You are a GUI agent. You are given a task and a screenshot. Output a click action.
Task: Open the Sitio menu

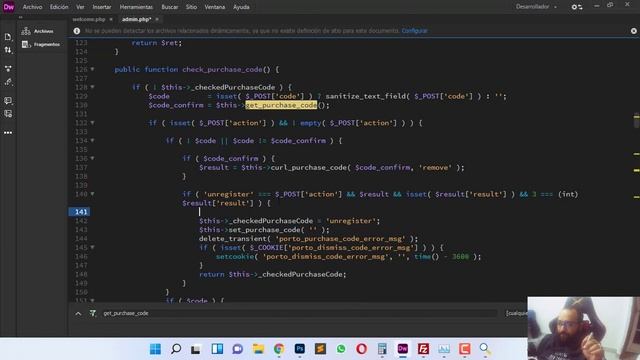[x=191, y=7]
